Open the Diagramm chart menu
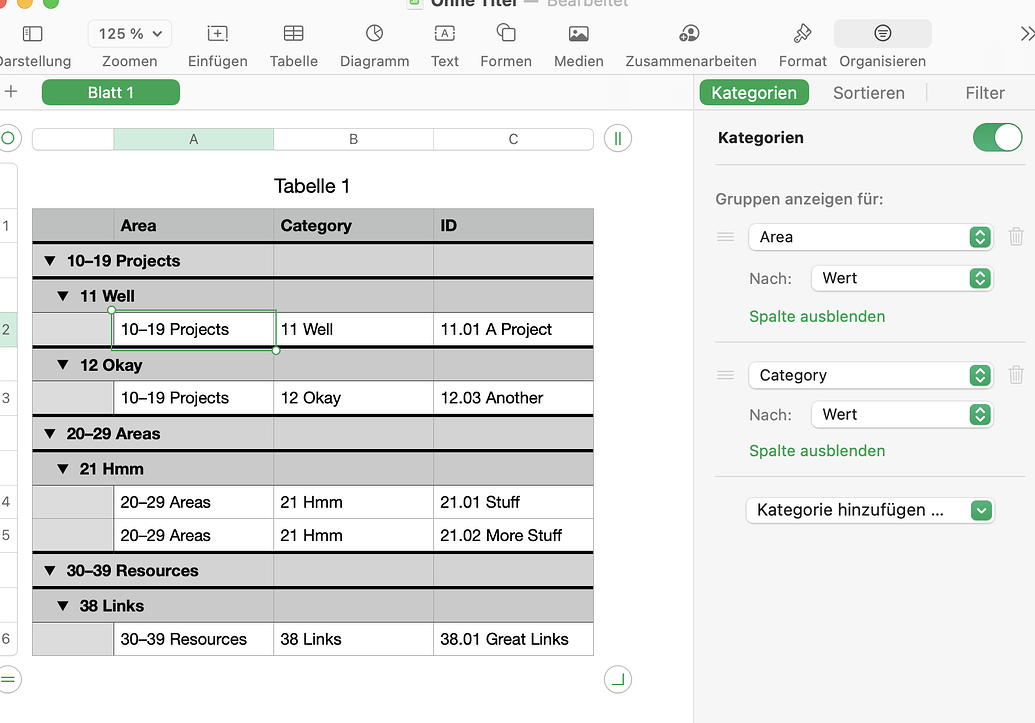The width and height of the screenshot is (1035, 723). 374,34
